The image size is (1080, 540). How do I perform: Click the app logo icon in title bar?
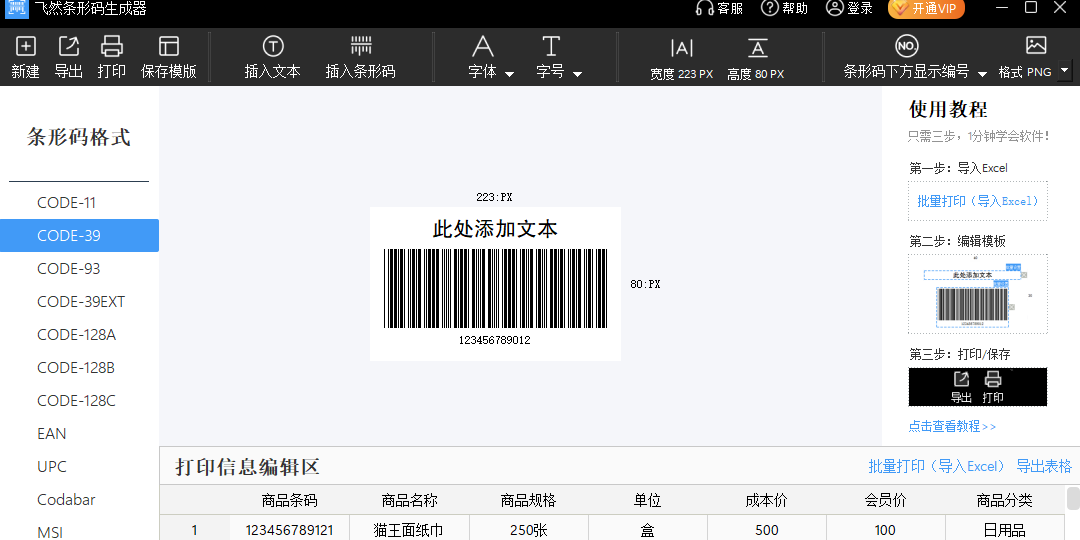coord(16,9)
